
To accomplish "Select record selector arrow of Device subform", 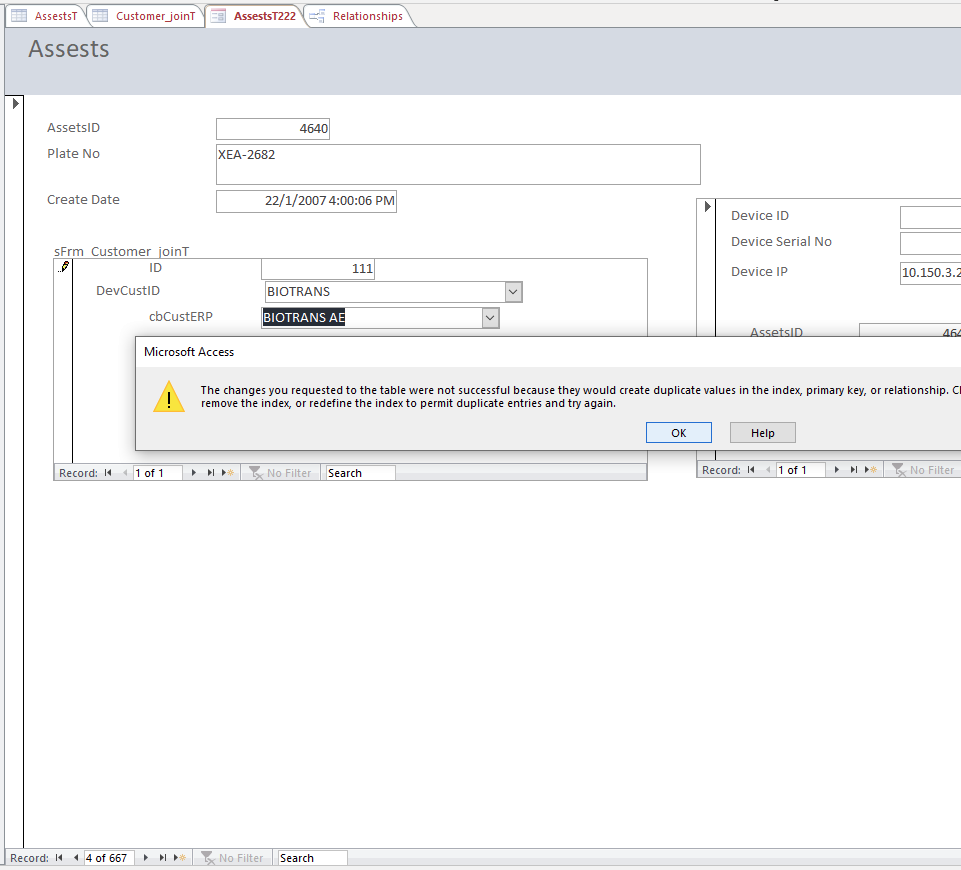I will tap(707, 206).
